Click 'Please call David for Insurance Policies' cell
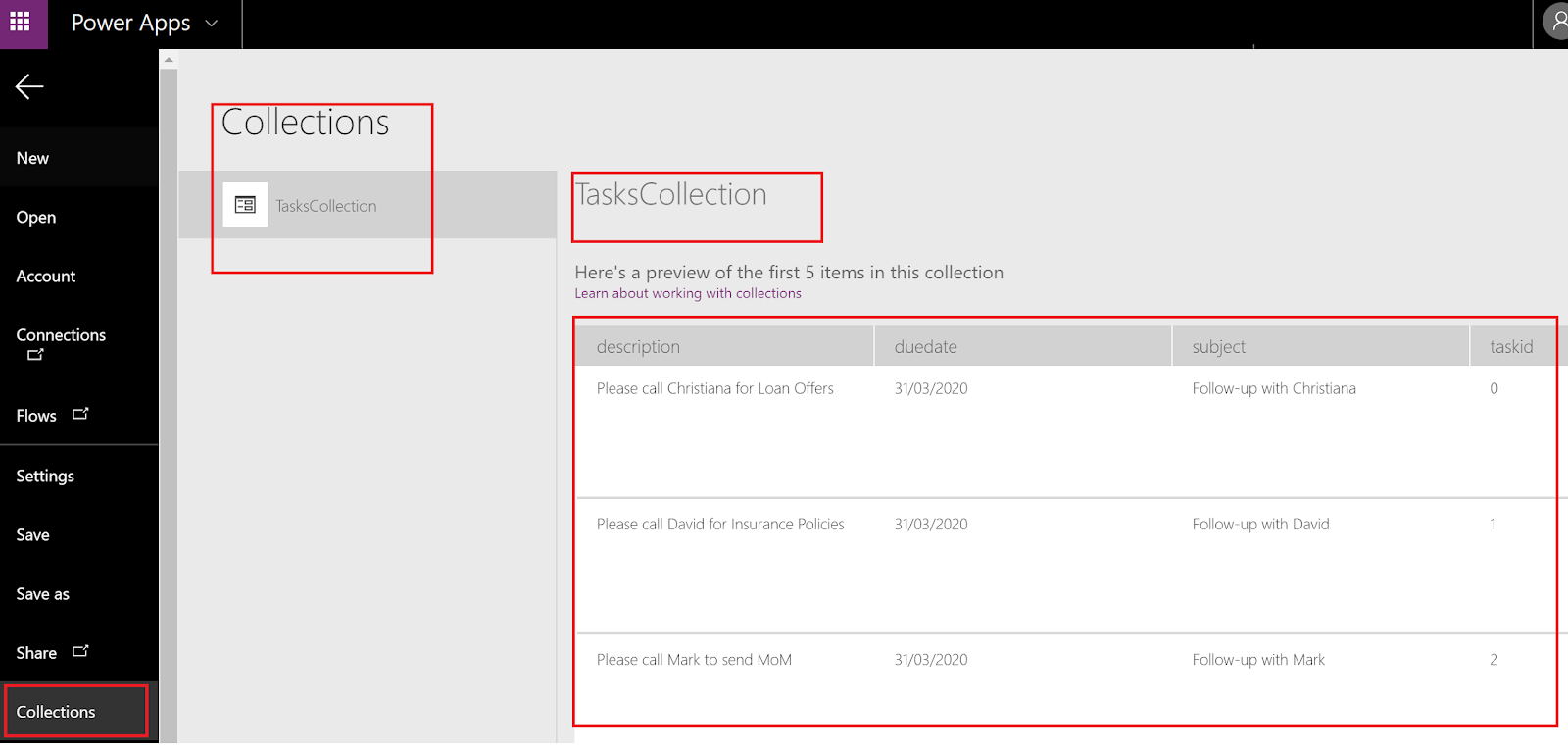 click(720, 524)
